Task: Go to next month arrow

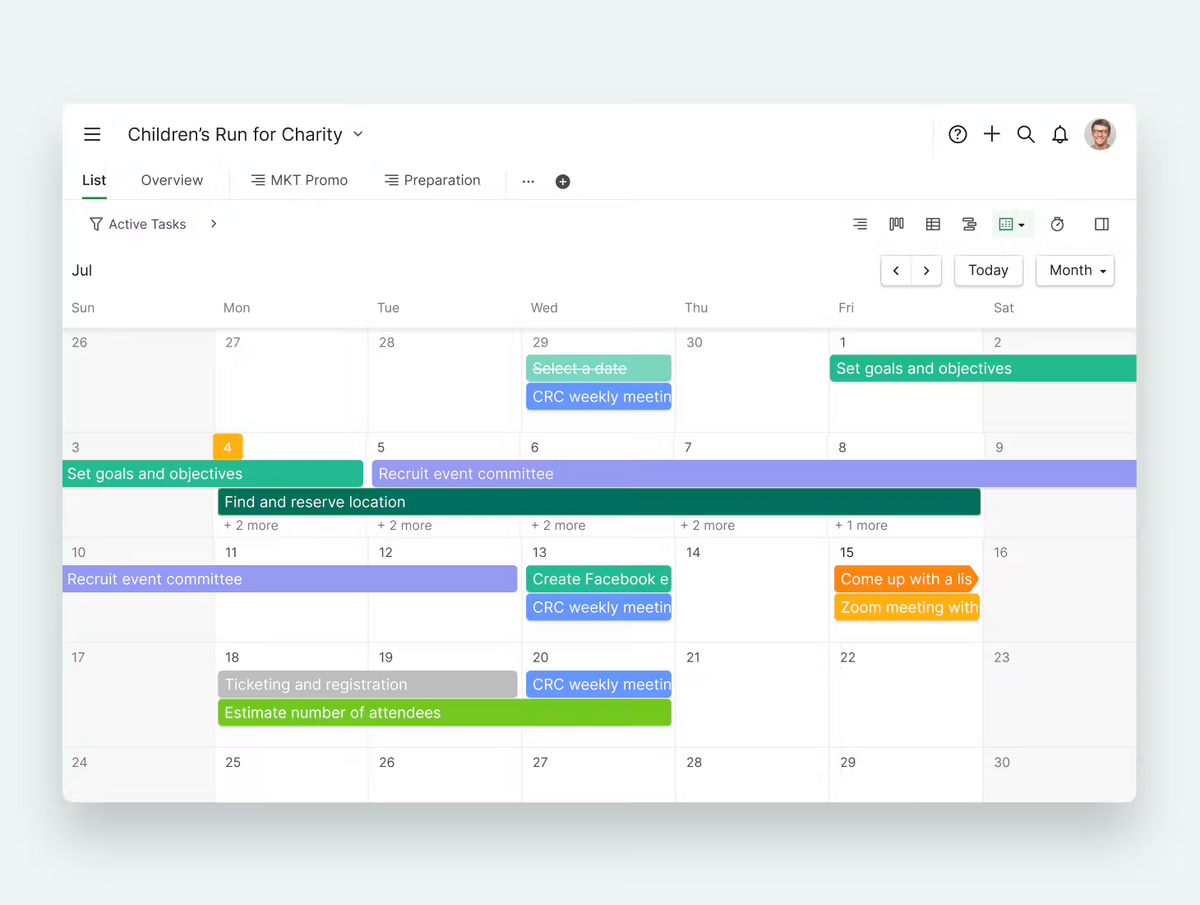Action: (x=927, y=270)
